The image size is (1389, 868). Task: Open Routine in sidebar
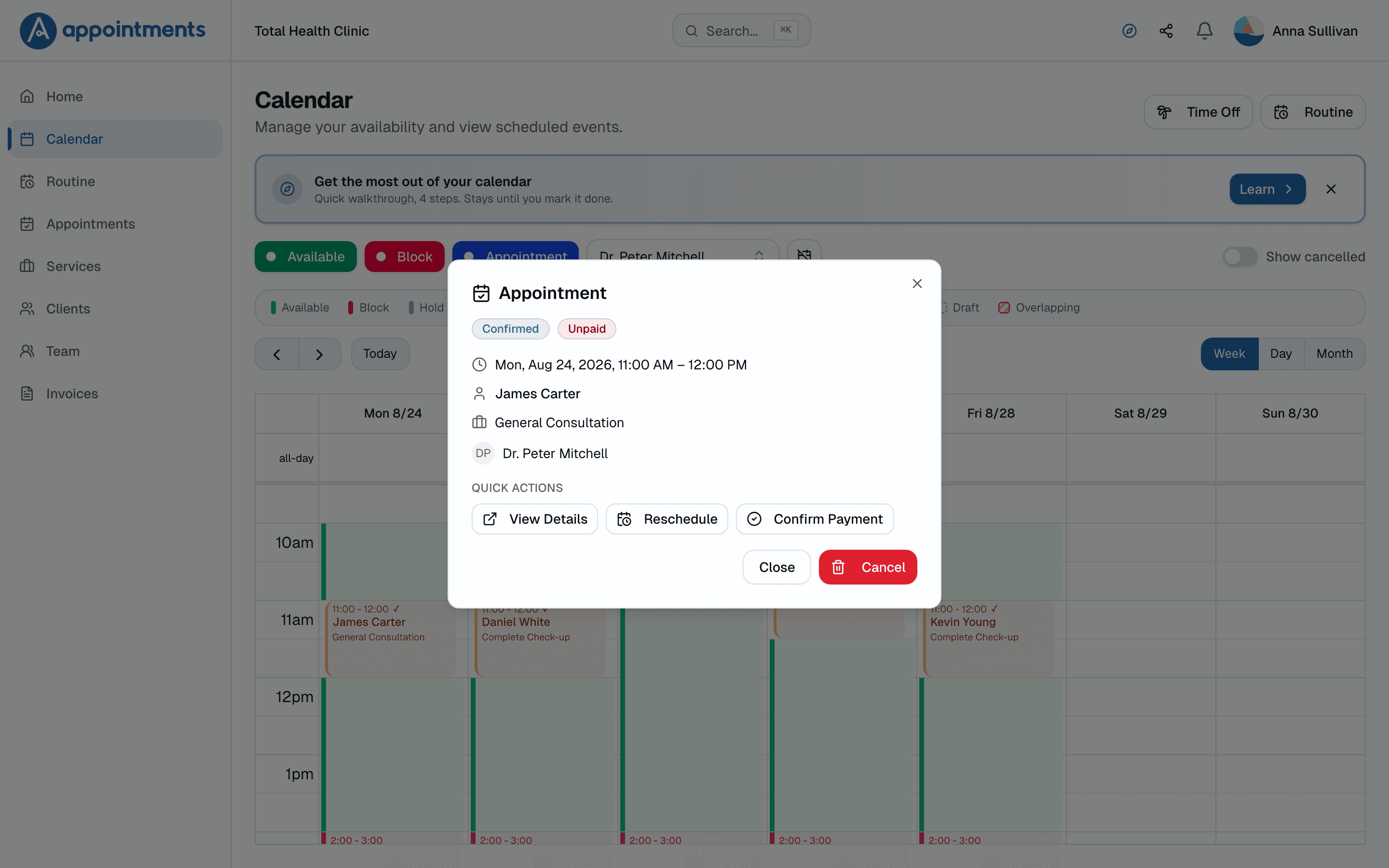115,181
